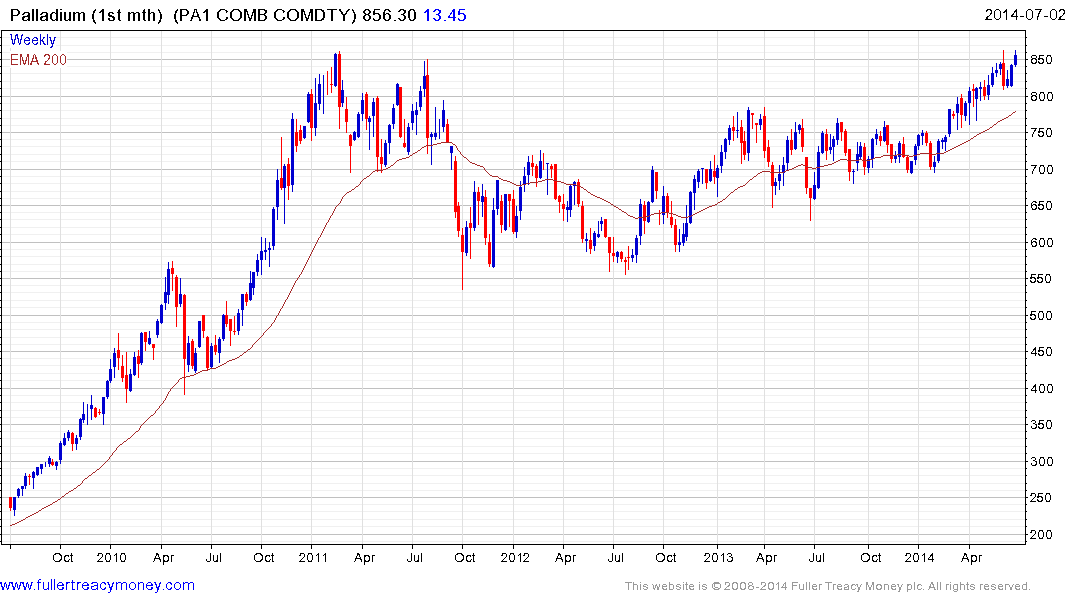Click the 2013 year label on time axis

point(718,557)
